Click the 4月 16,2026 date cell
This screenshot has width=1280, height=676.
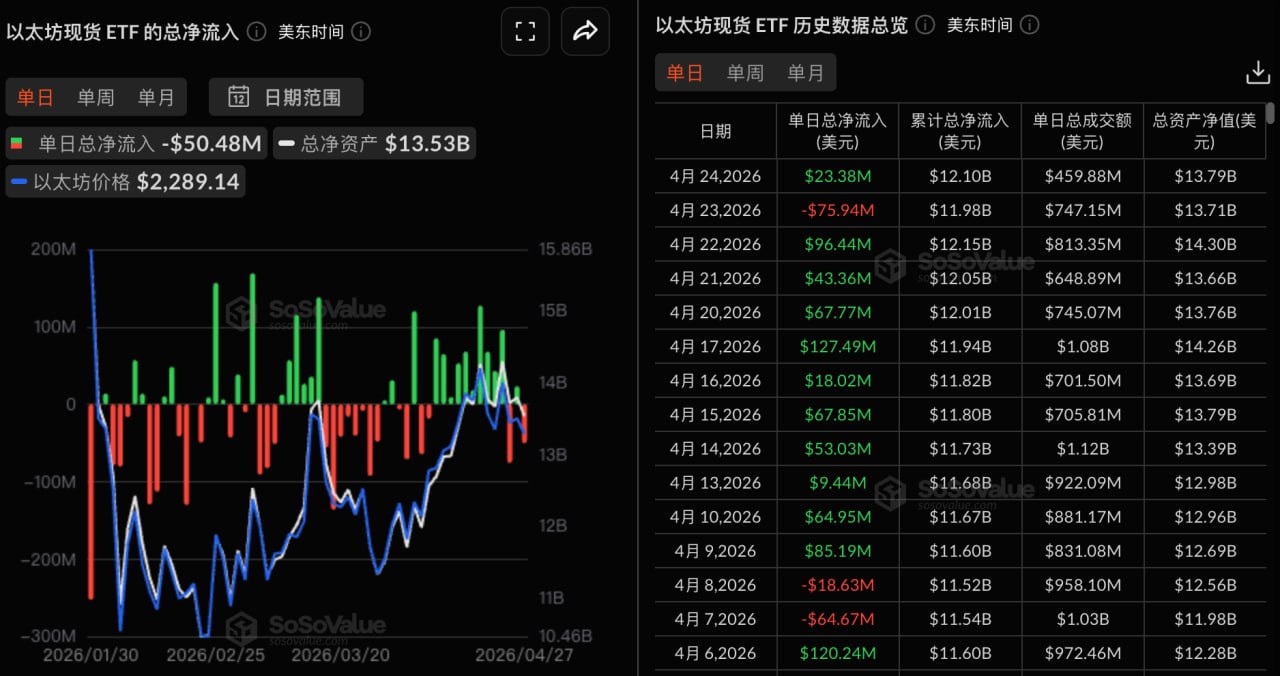[715, 380]
